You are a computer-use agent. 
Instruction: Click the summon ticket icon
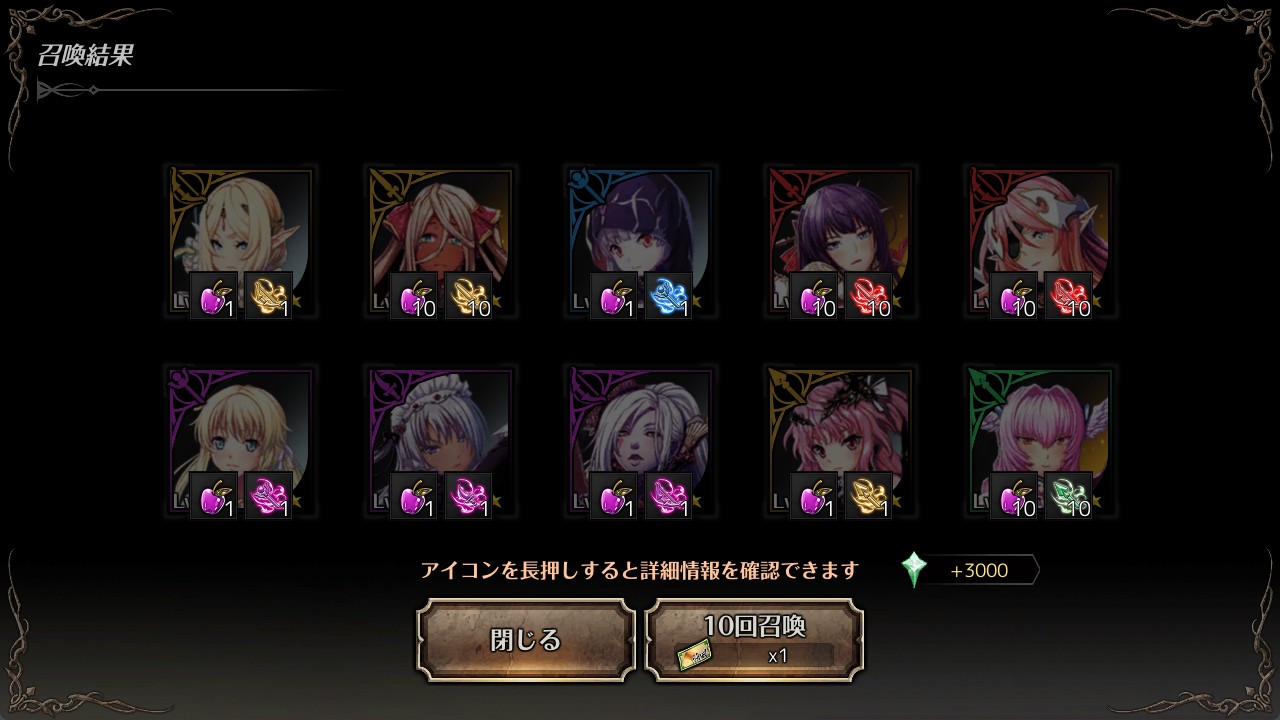pos(694,655)
